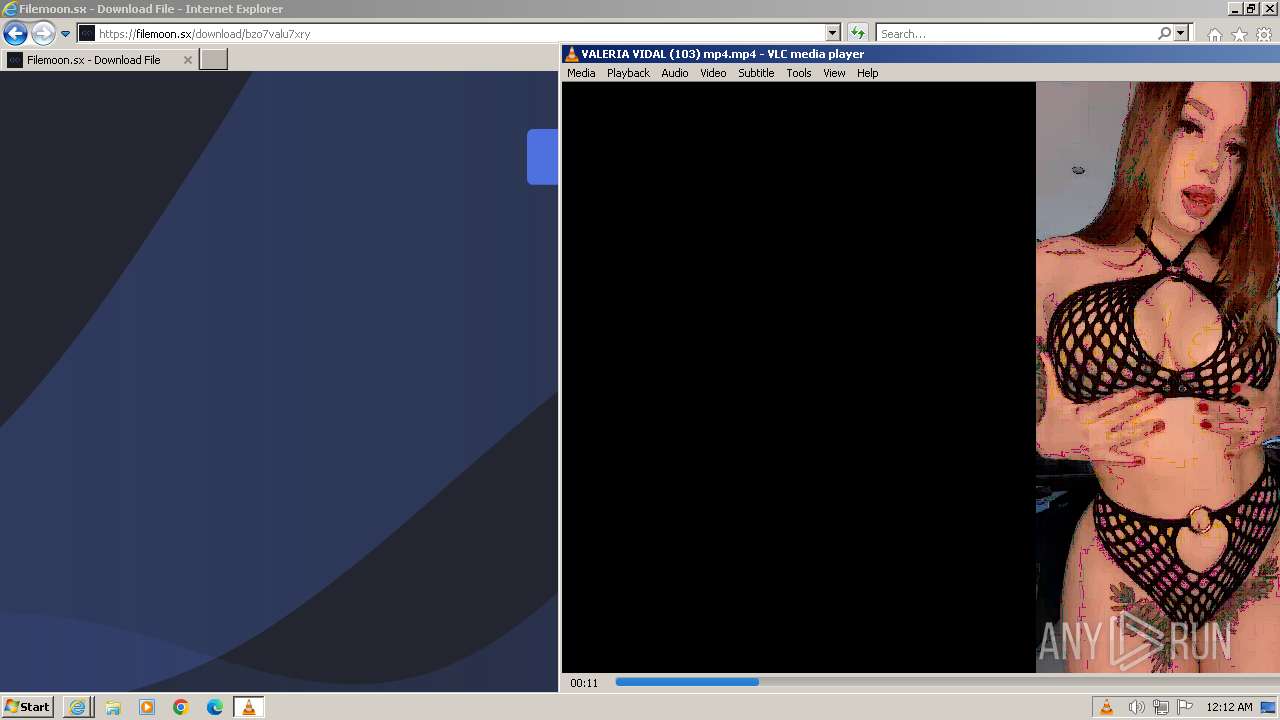This screenshot has height=720, width=1280.
Task: Expand the address bar autocomplete dropdown
Action: pyautogui.click(x=832, y=33)
